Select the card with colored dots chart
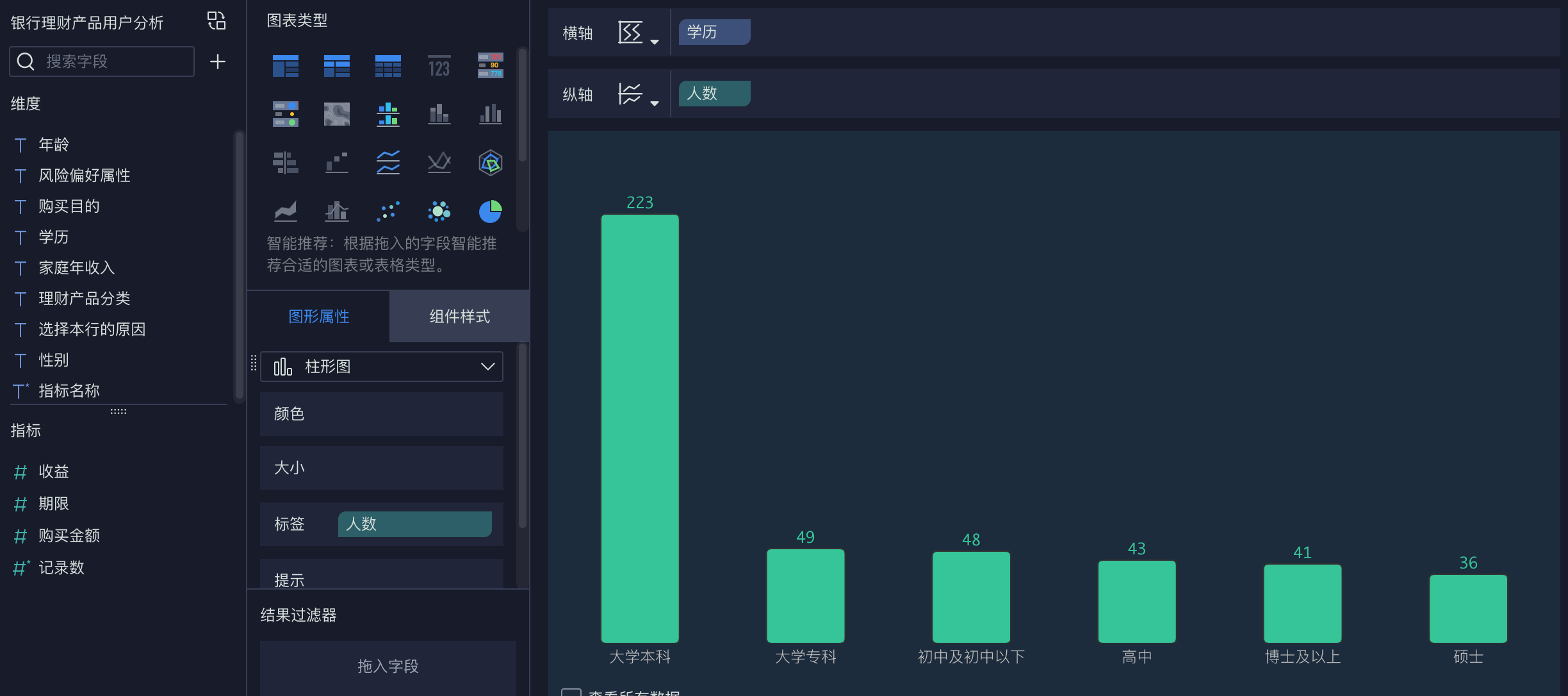This screenshot has height=696, width=1568. click(x=286, y=114)
